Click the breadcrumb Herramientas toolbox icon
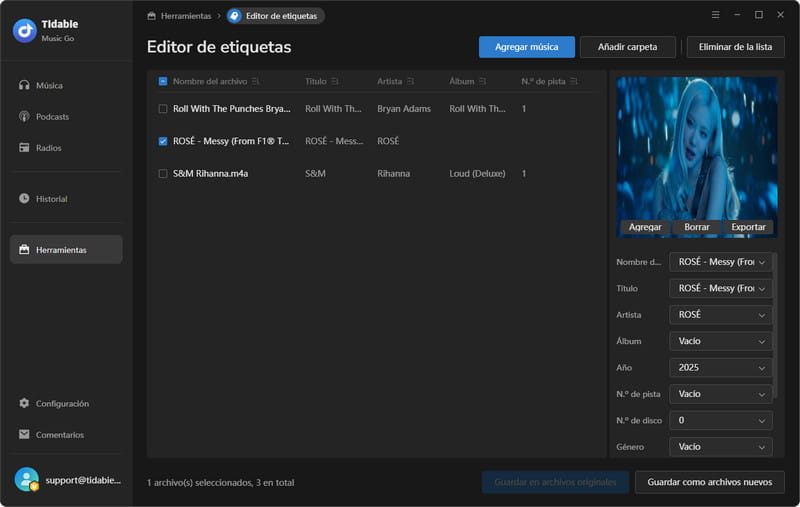800x507 pixels. pyautogui.click(x=152, y=16)
